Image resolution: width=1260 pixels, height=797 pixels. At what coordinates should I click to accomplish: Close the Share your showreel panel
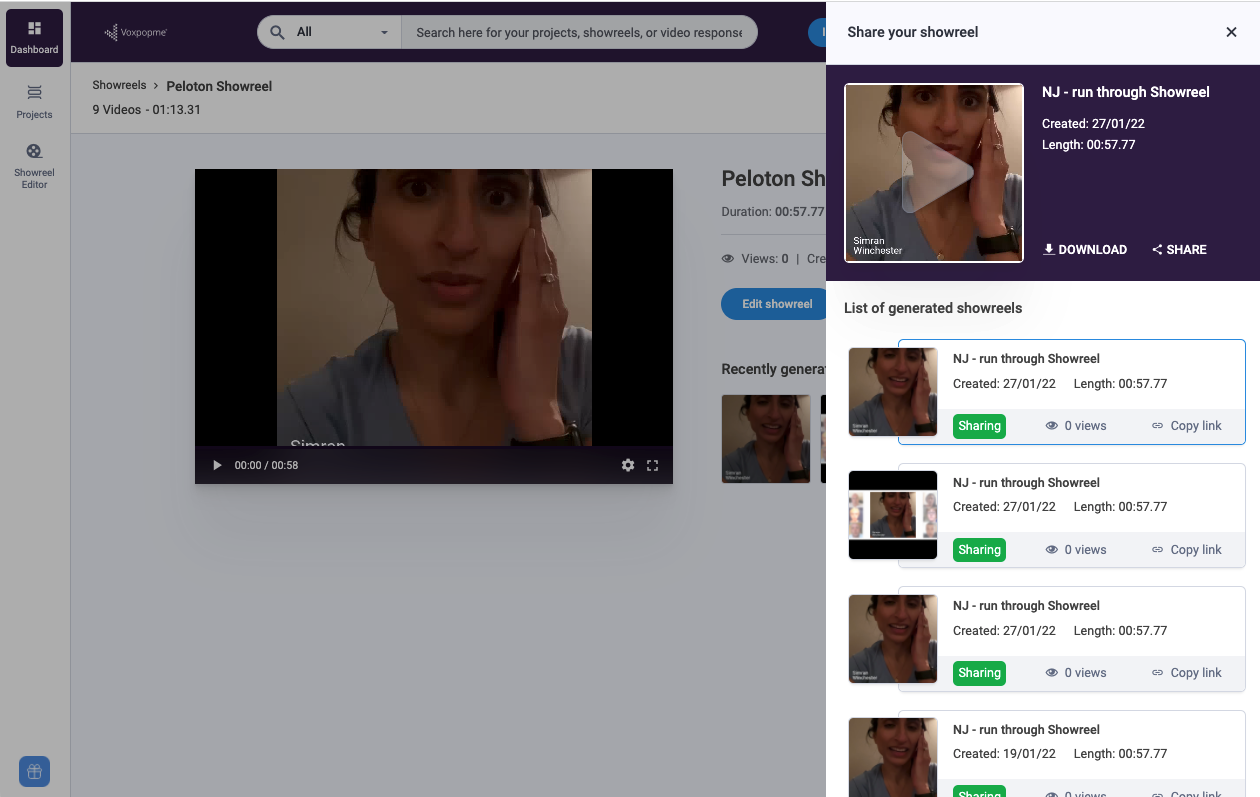pyautogui.click(x=1231, y=32)
